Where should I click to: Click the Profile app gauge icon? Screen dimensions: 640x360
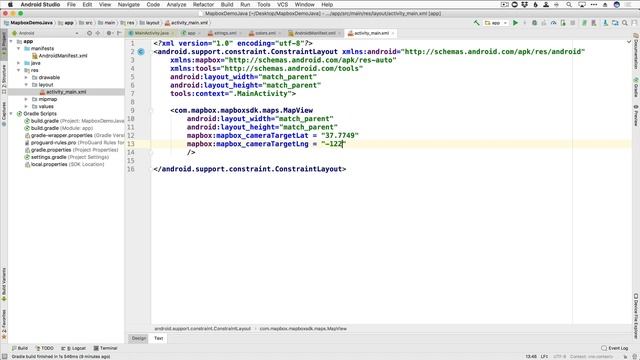pyautogui.click(x=553, y=23)
